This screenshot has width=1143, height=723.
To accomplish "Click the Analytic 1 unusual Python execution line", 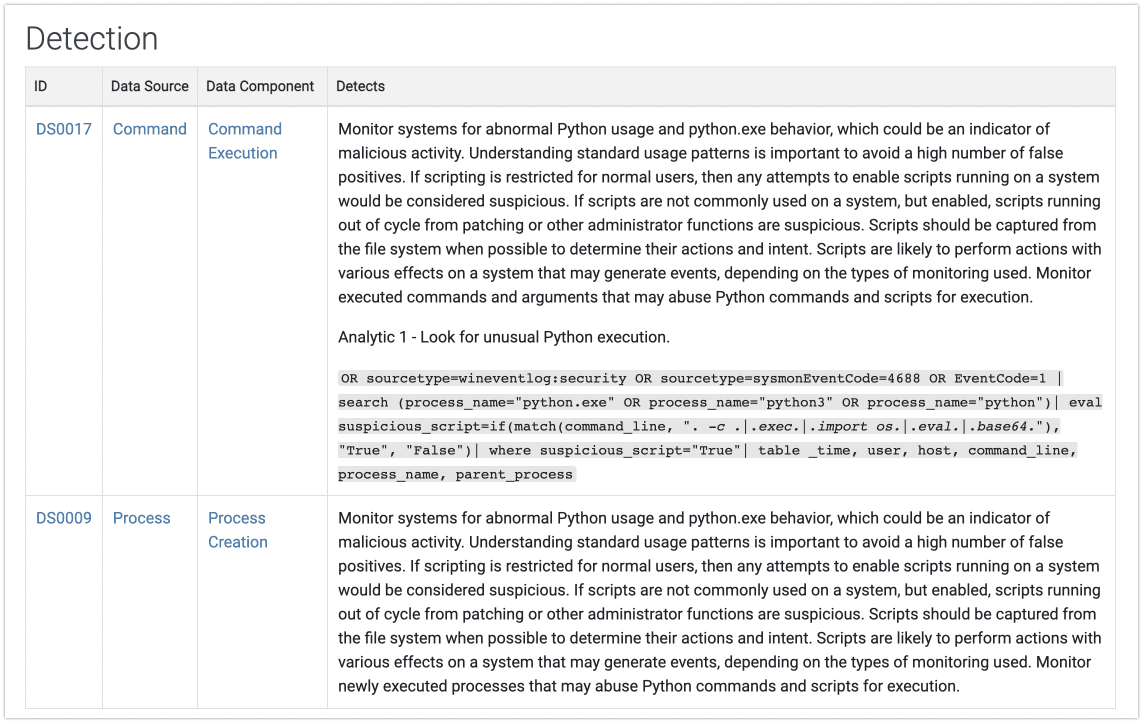I will 504,337.
